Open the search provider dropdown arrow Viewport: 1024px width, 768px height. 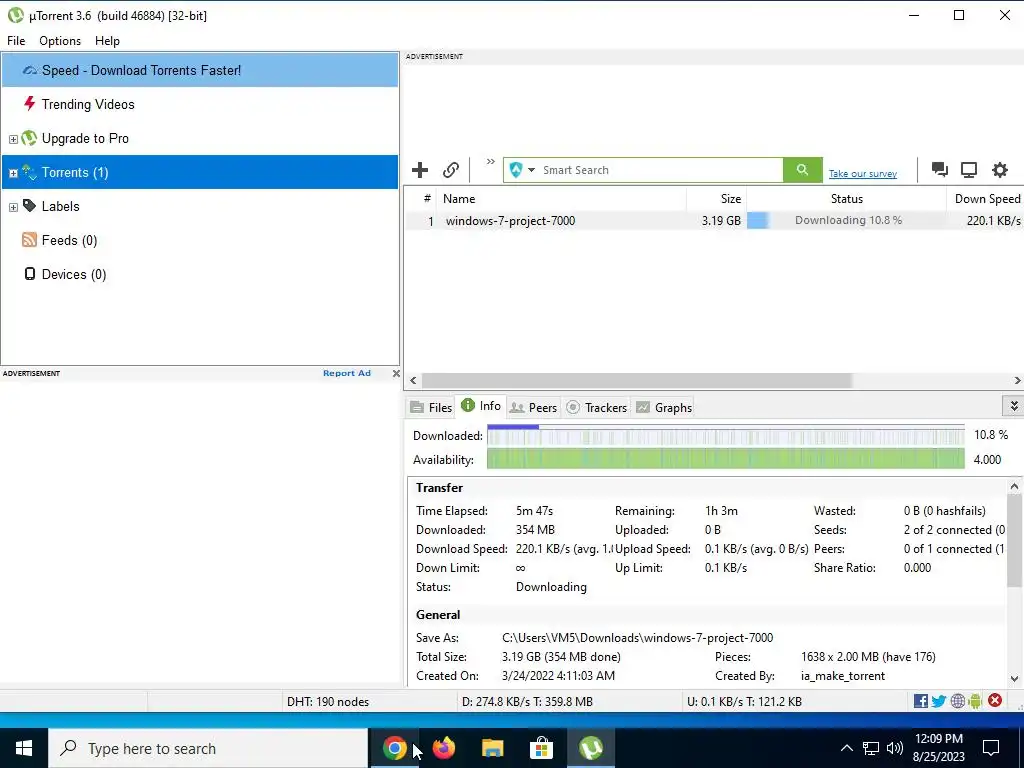(531, 170)
